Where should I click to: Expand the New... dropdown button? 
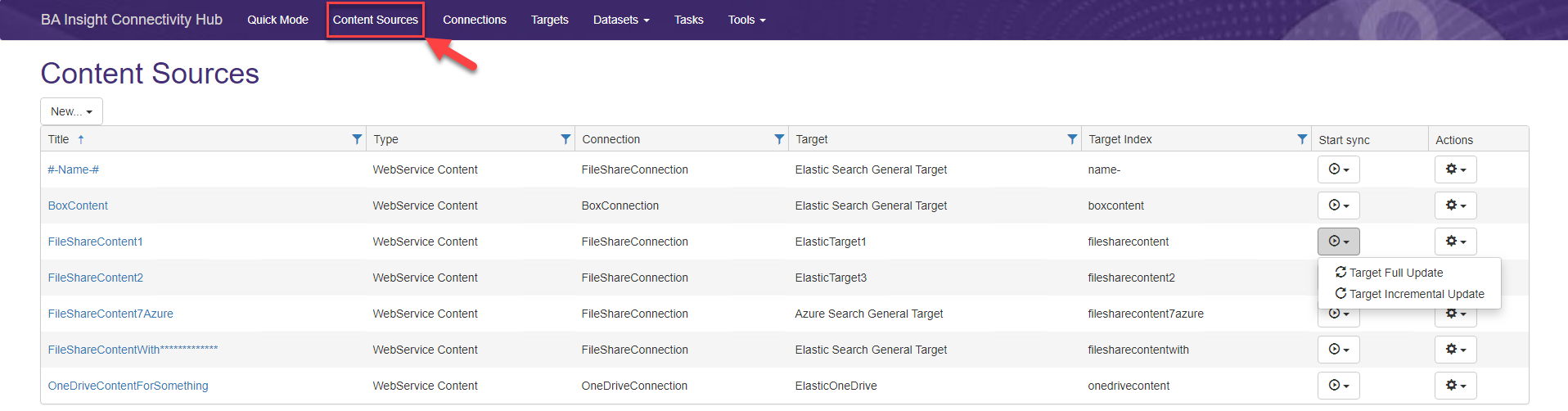pos(71,111)
